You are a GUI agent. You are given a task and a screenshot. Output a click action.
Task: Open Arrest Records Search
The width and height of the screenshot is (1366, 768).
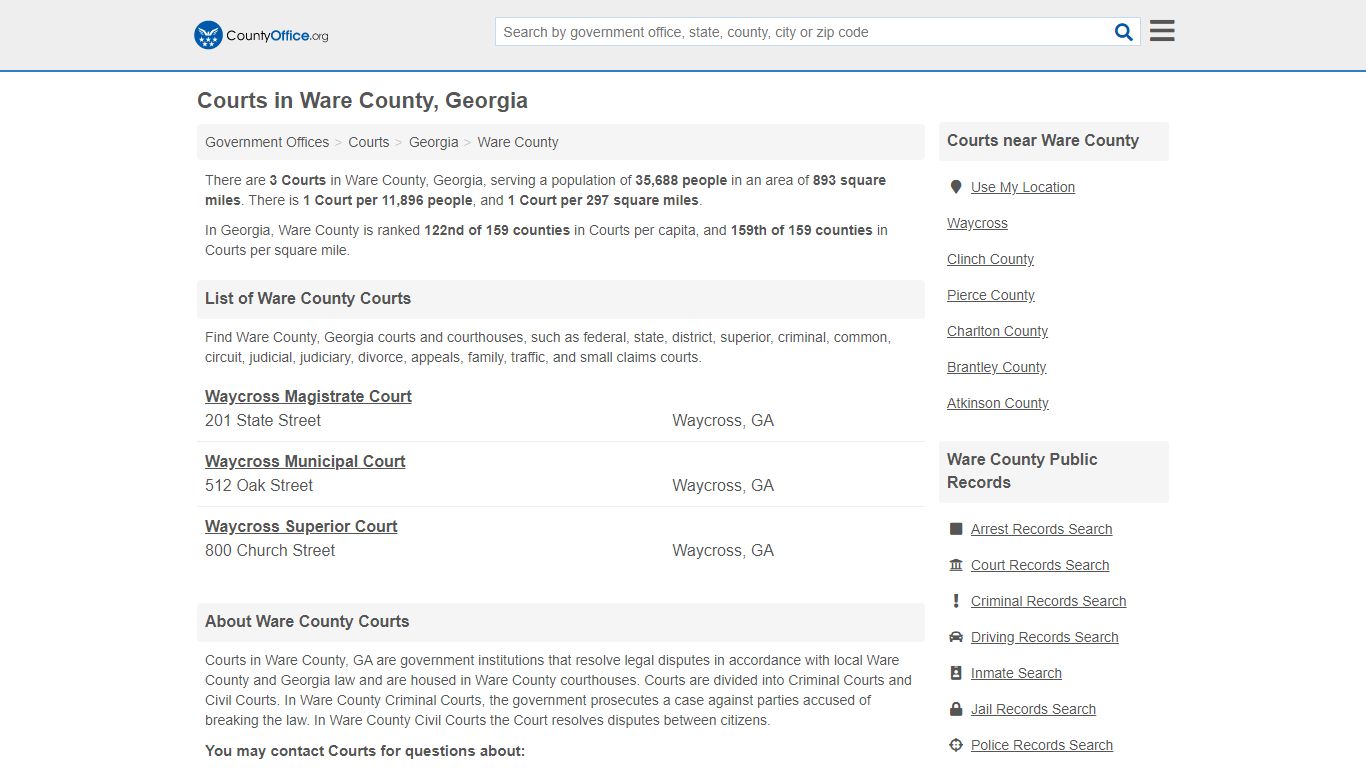(x=1041, y=529)
